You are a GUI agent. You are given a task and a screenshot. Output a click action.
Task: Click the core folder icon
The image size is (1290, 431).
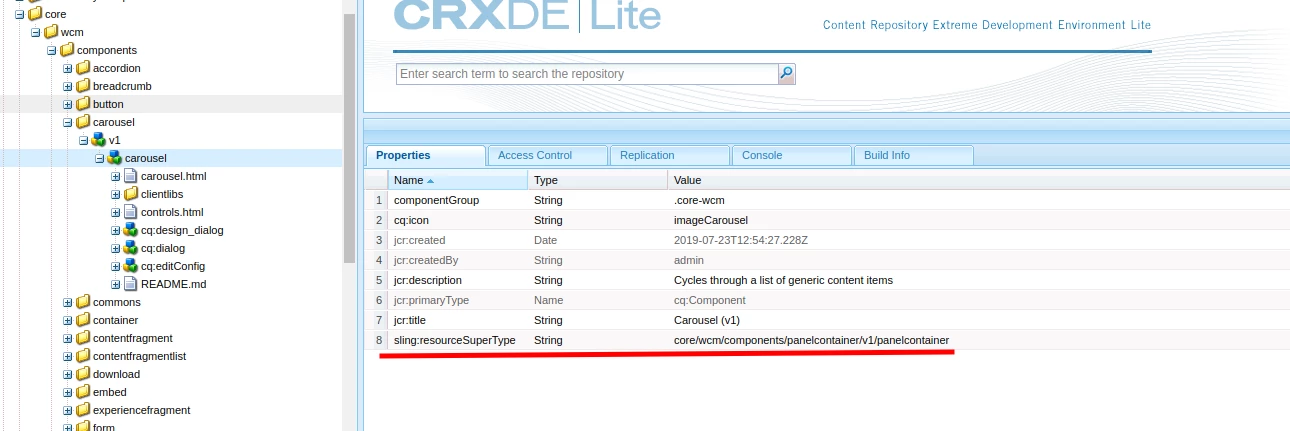click(35, 14)
